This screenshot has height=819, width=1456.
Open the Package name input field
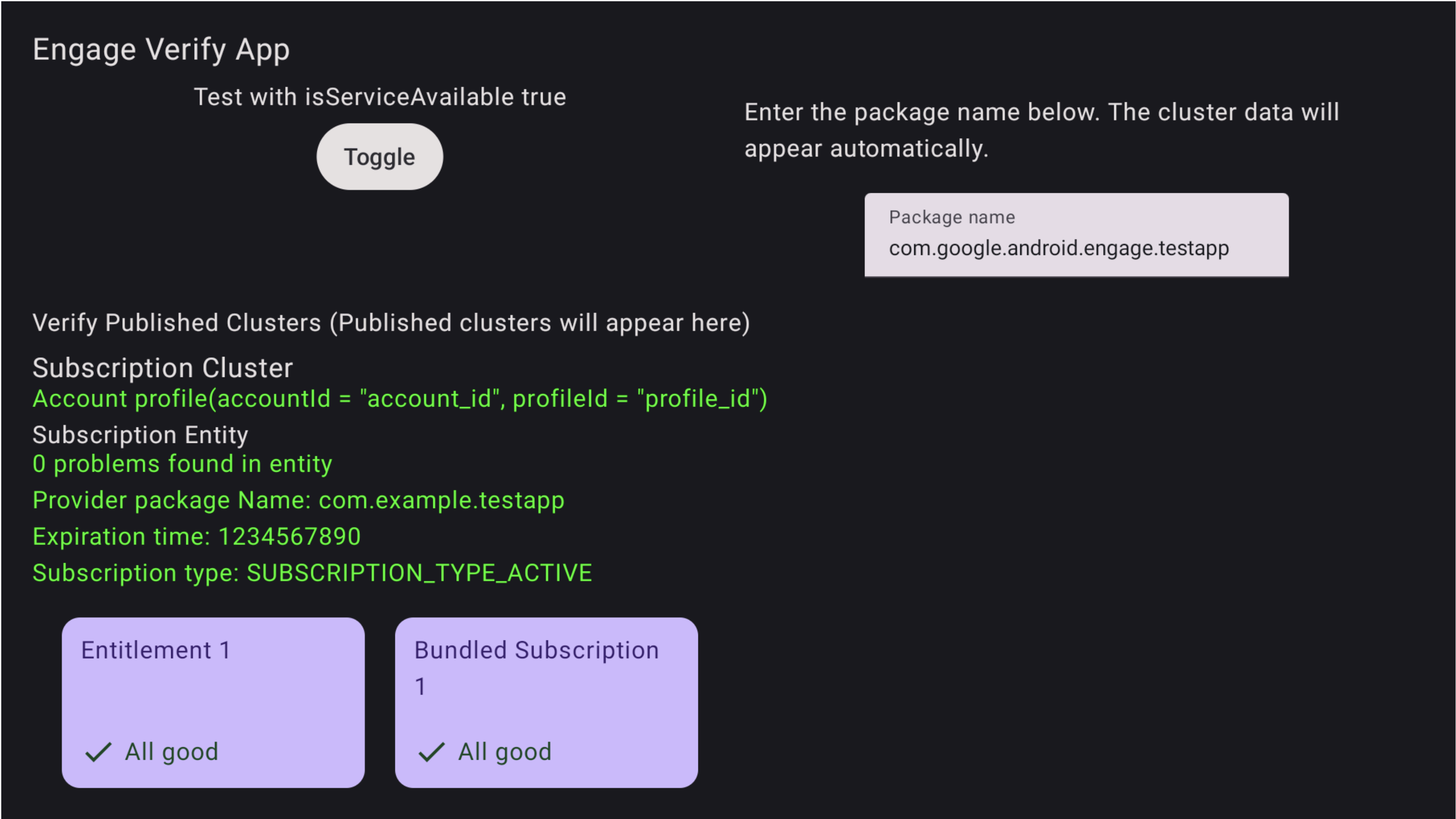coord(1076,234)
